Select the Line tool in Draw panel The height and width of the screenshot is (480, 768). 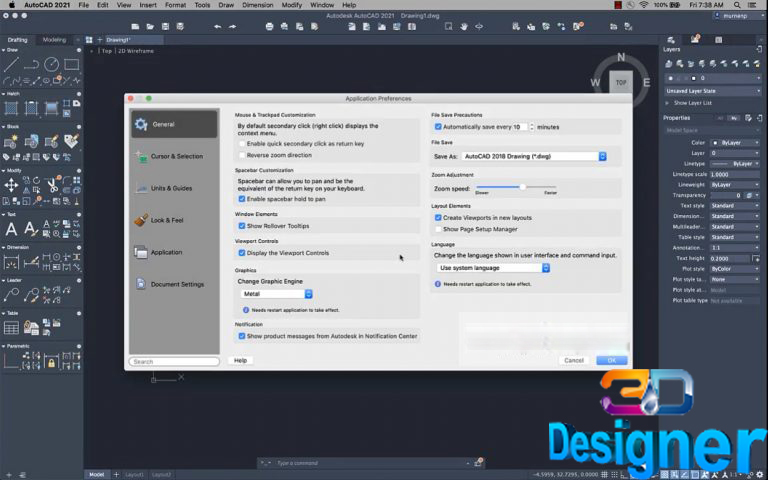(11, 65)
